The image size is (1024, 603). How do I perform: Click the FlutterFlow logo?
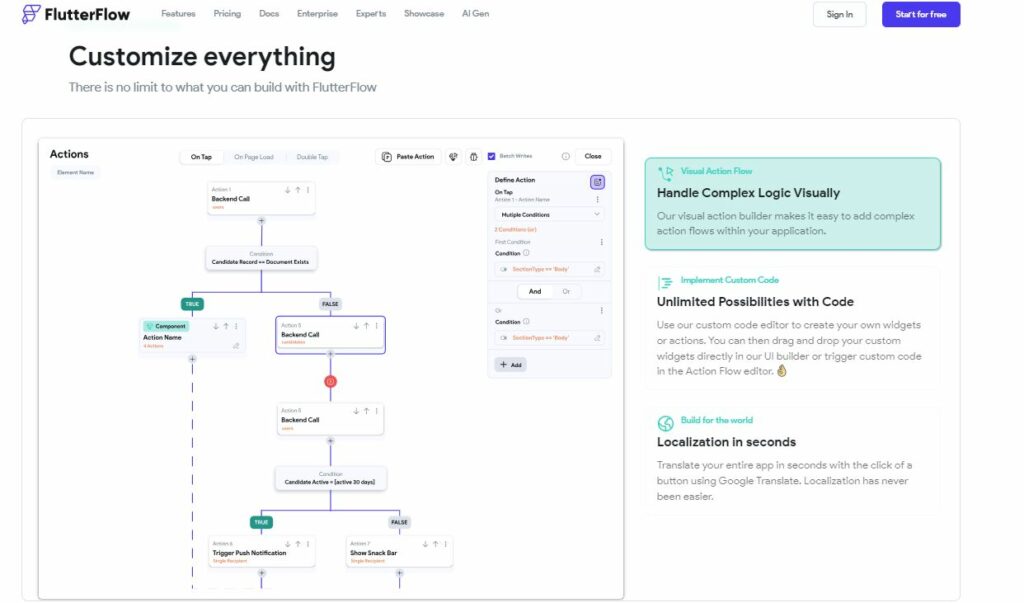[x=76, y=14]
